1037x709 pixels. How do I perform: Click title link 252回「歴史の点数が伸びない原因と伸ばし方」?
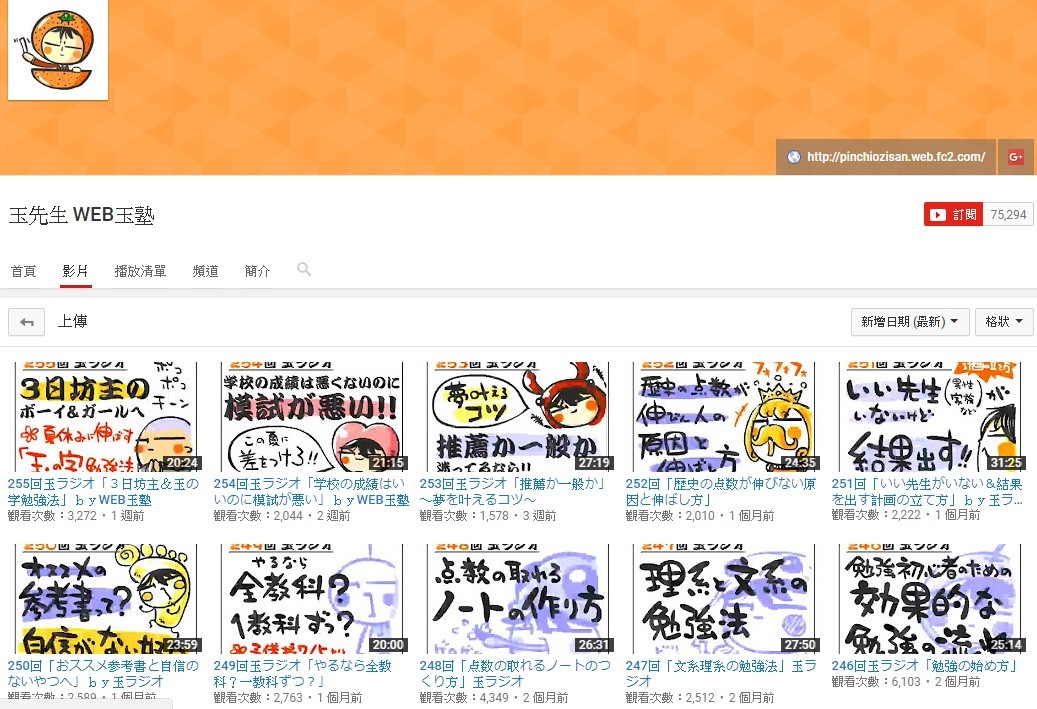point(721,491)
